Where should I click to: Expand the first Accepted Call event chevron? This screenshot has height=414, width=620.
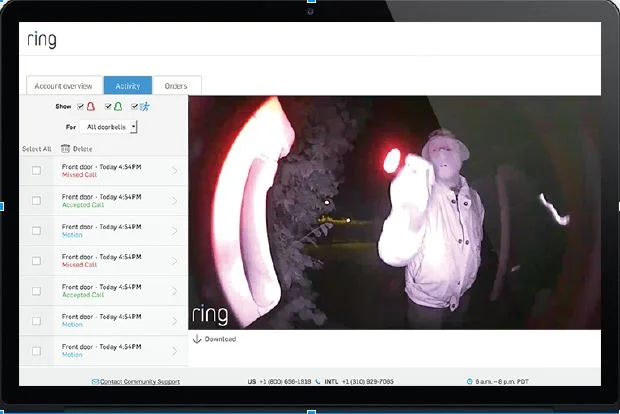tap(174, 201)
